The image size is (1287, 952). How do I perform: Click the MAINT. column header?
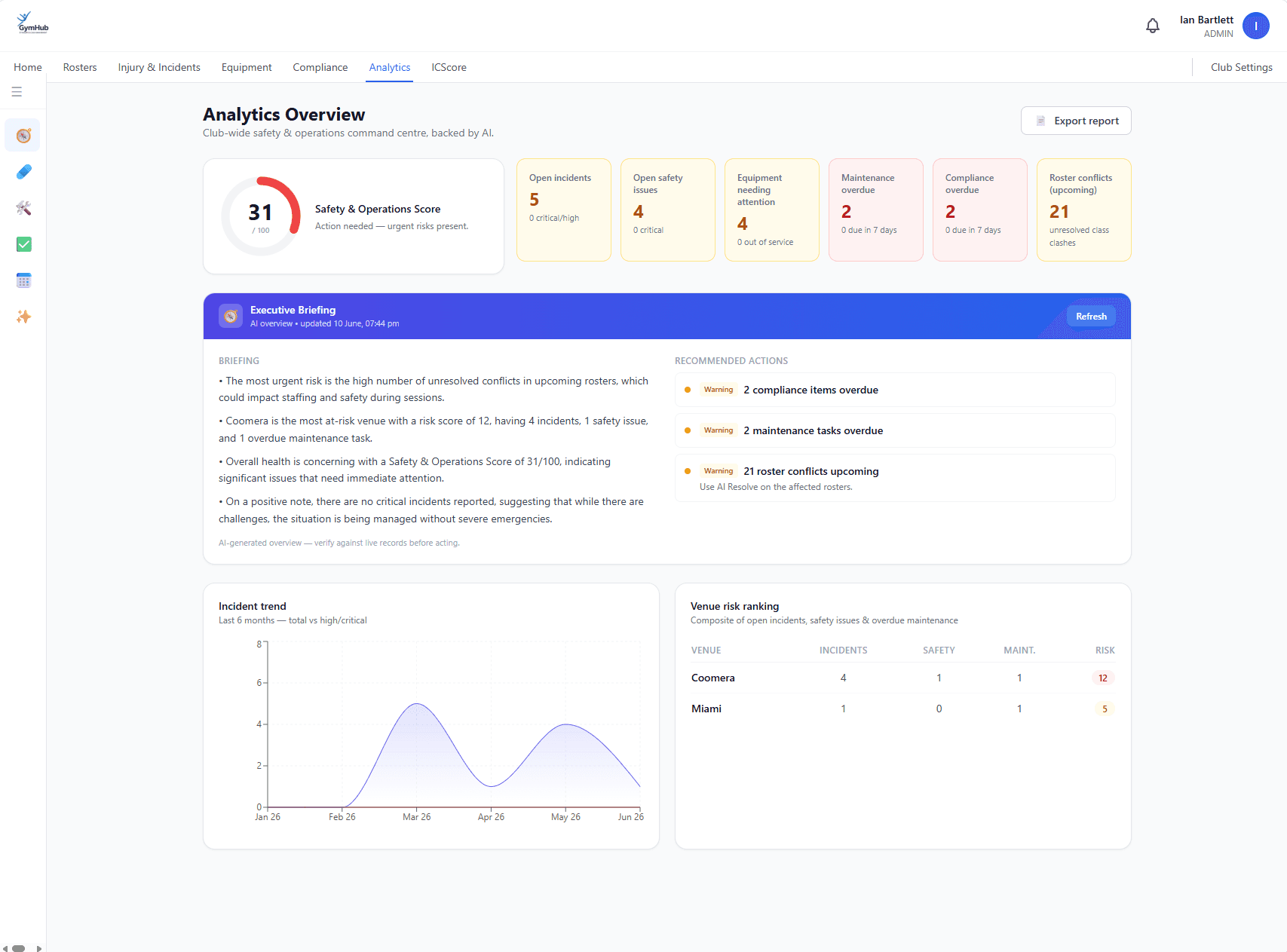click(x=1019, y=650)
